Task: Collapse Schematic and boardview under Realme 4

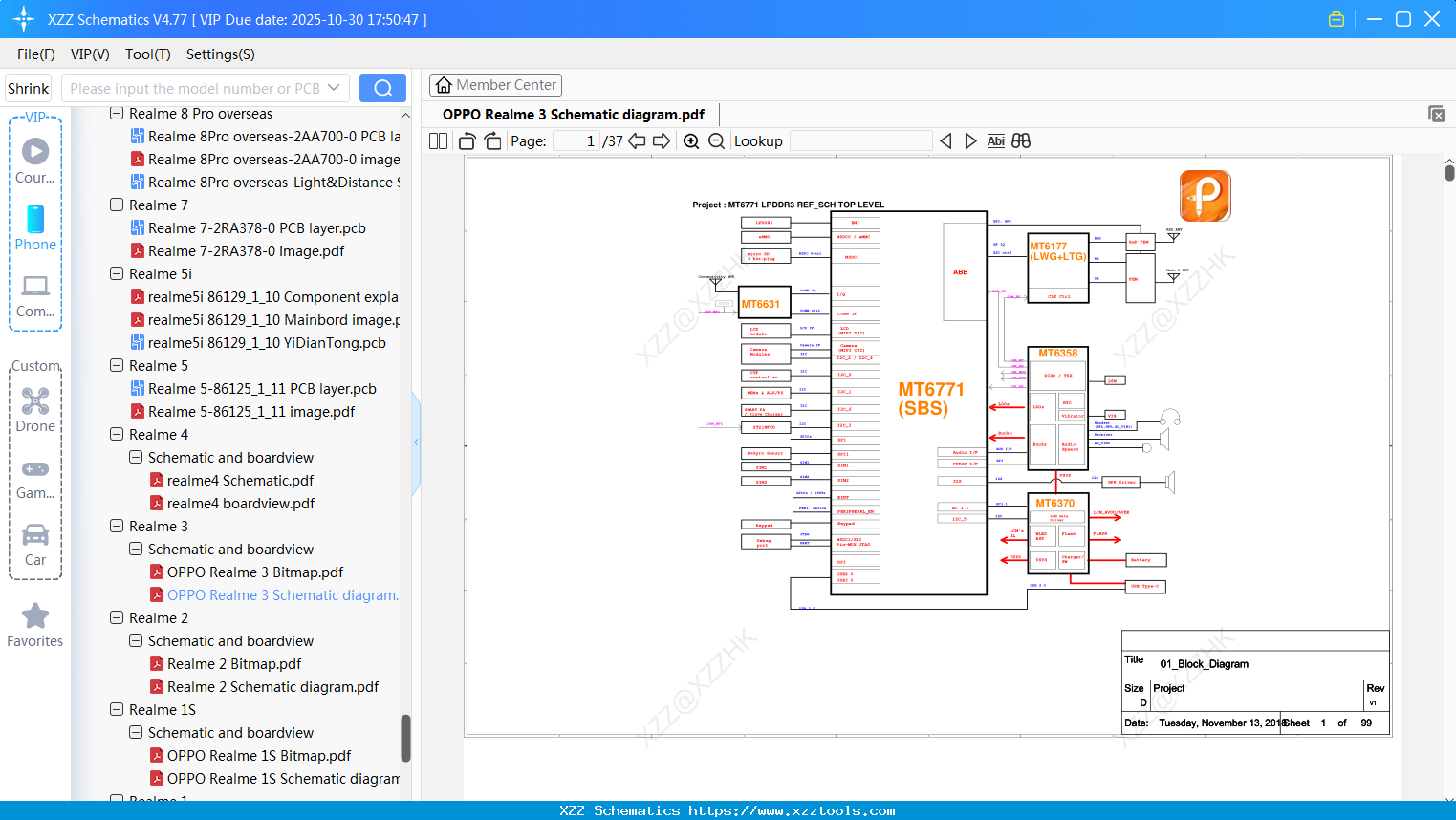Action: point(136,458)
